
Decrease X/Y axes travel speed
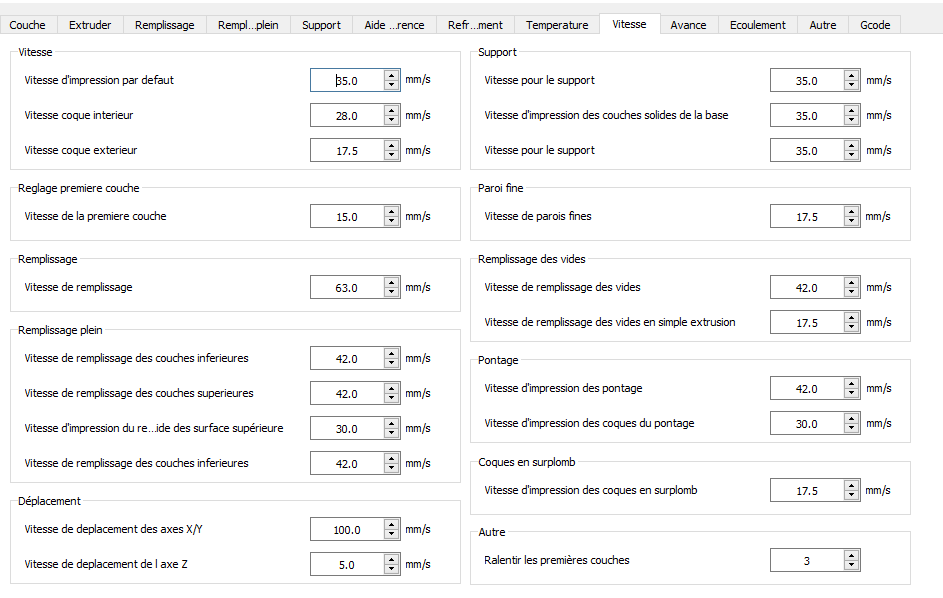coord(391,535)
